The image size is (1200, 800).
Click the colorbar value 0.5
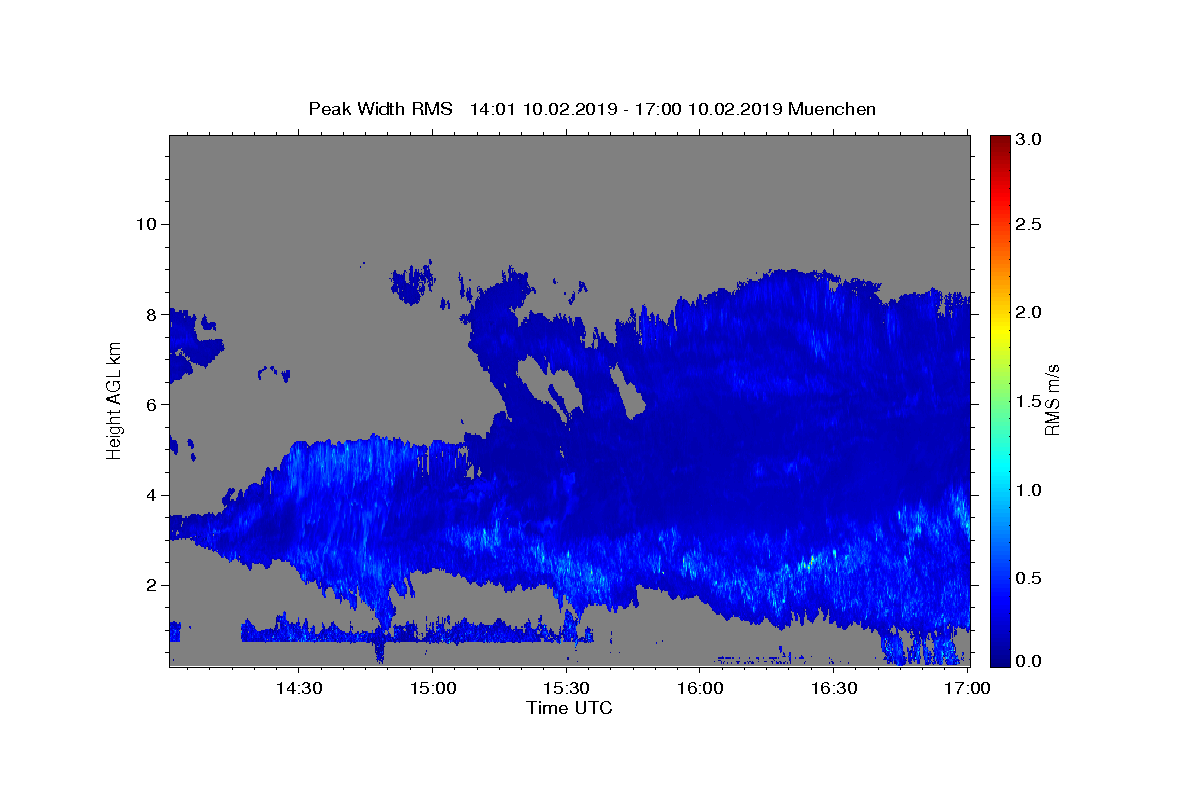[x=1030, y=578]
